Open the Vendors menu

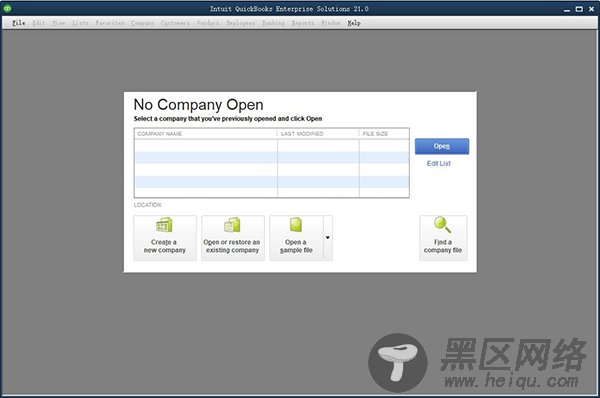(208, 23)
